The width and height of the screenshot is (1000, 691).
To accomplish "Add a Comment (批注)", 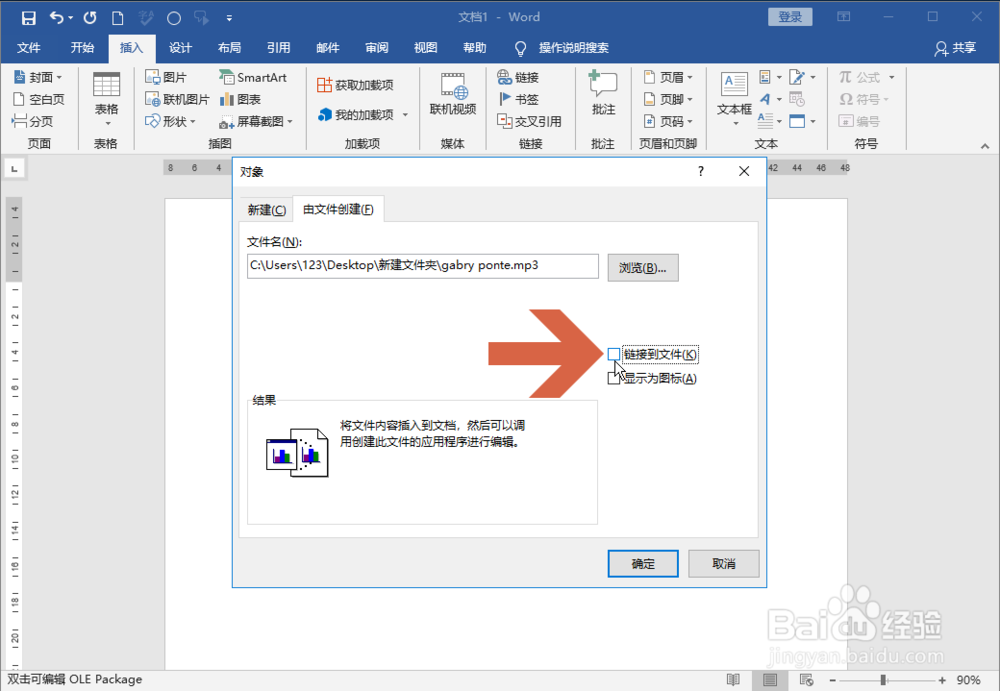I will [603, 94].
